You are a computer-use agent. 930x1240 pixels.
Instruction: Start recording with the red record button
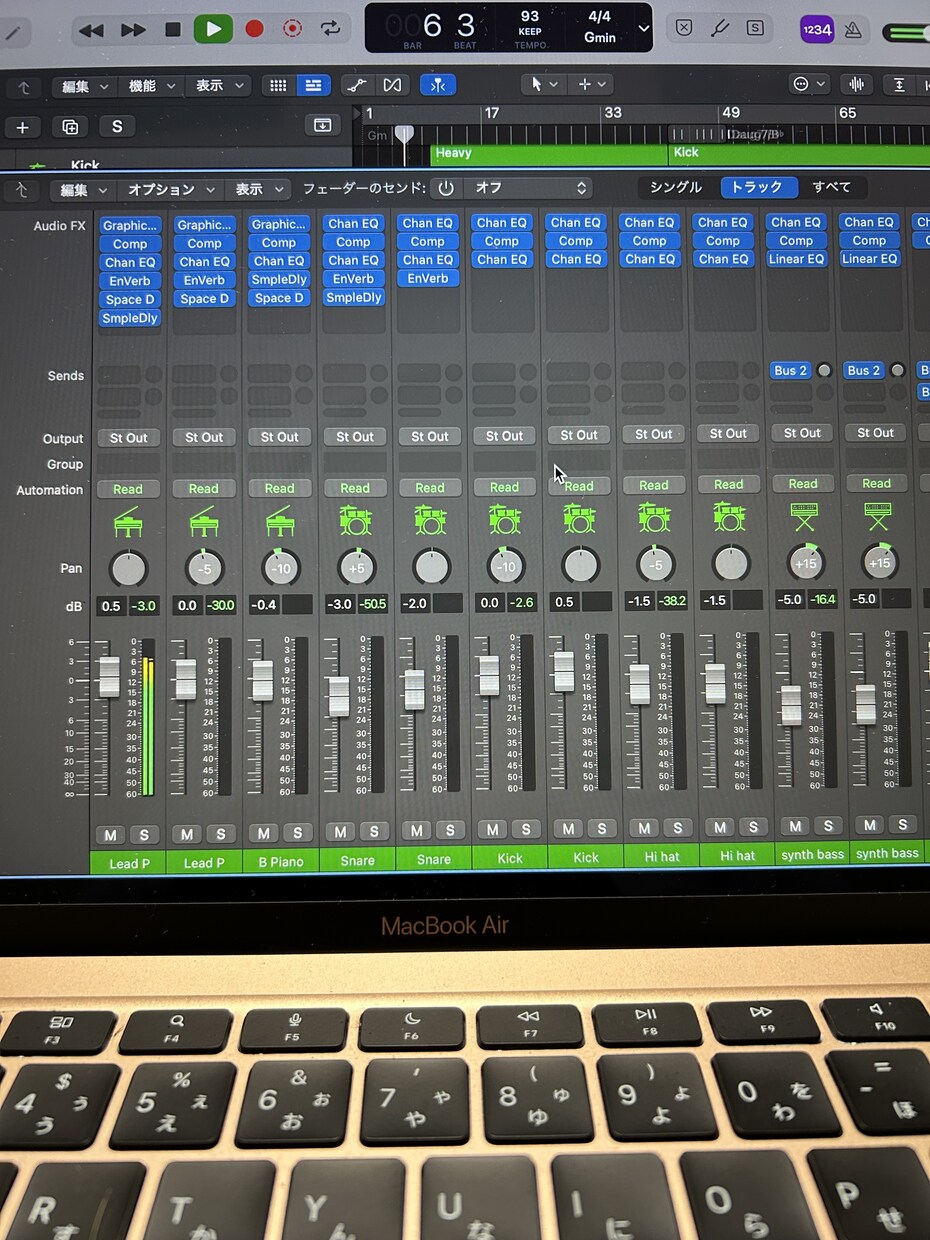coord(255,29)
